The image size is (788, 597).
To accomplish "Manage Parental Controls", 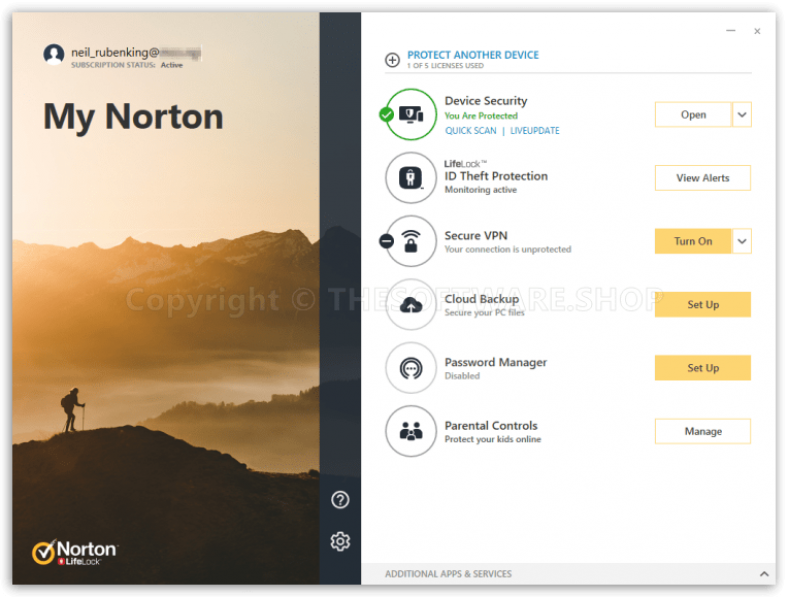I will coord(703,431).
